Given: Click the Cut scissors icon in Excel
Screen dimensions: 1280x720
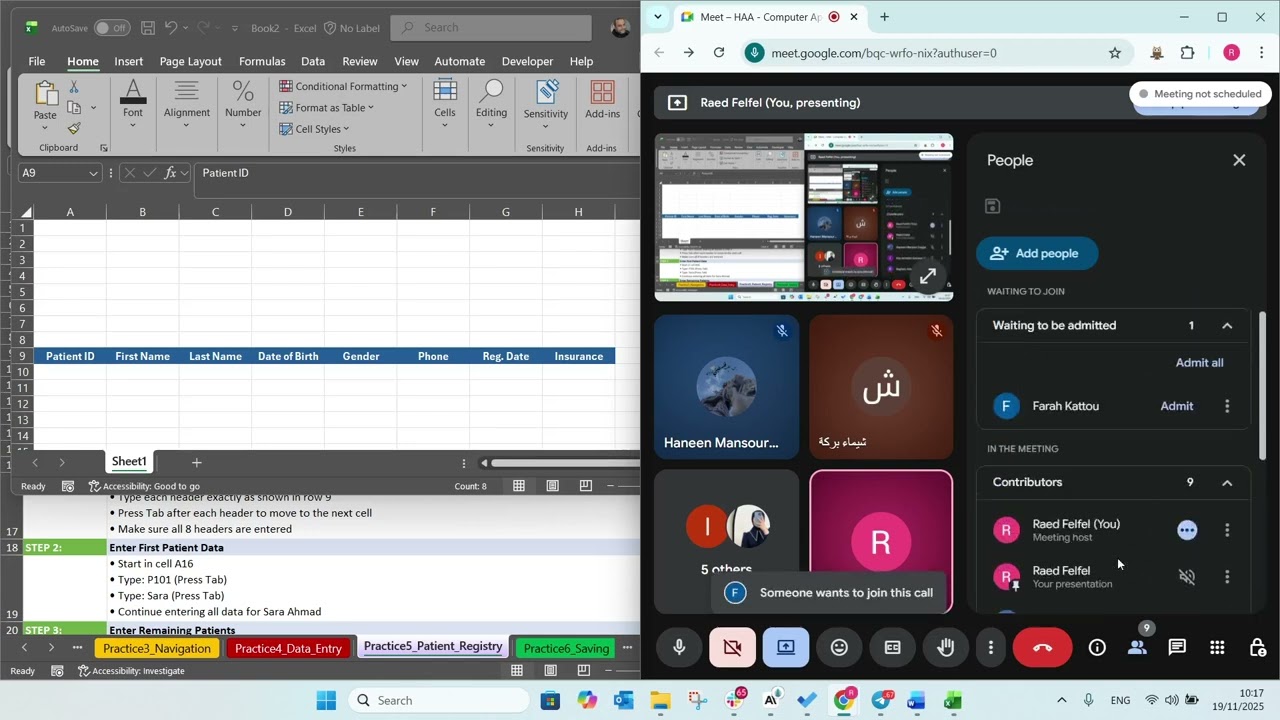Looking at the screenshot, I should coord(73,88).
